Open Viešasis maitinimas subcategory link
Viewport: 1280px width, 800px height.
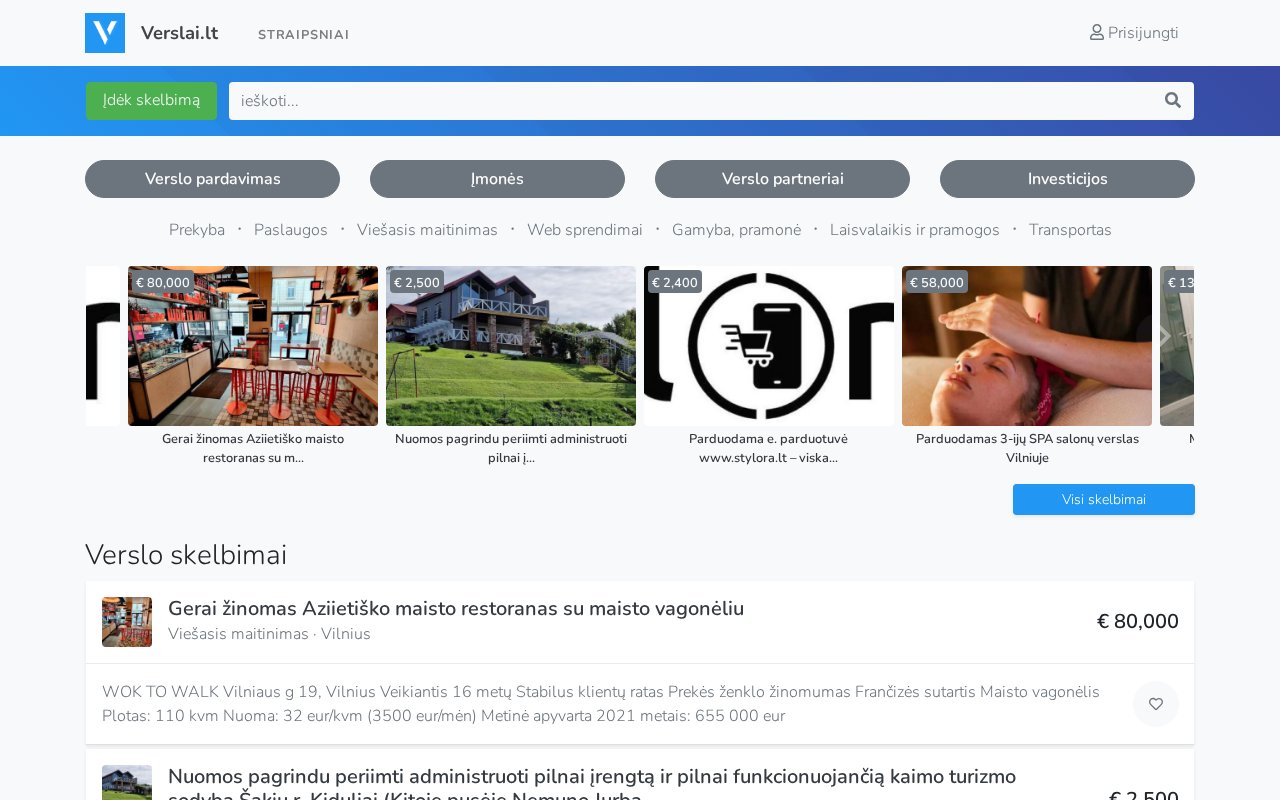(x=427, y=230)
